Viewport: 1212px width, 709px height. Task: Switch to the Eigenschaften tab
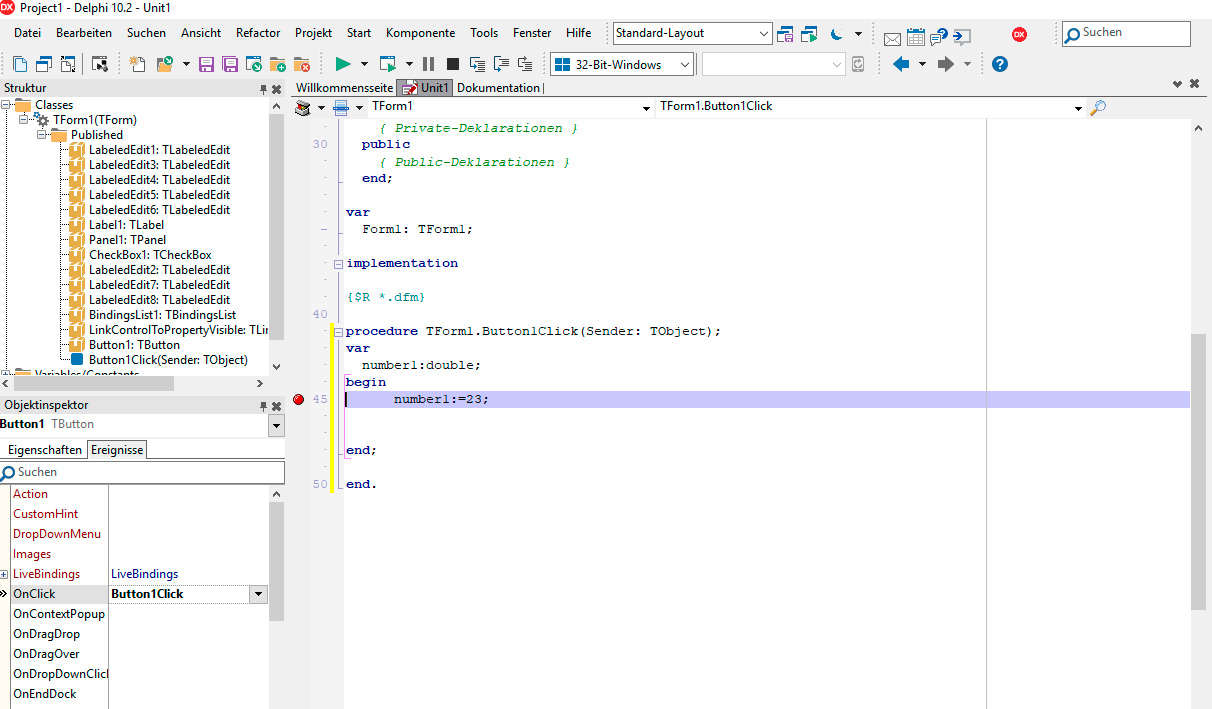click(x=45, y=450)
